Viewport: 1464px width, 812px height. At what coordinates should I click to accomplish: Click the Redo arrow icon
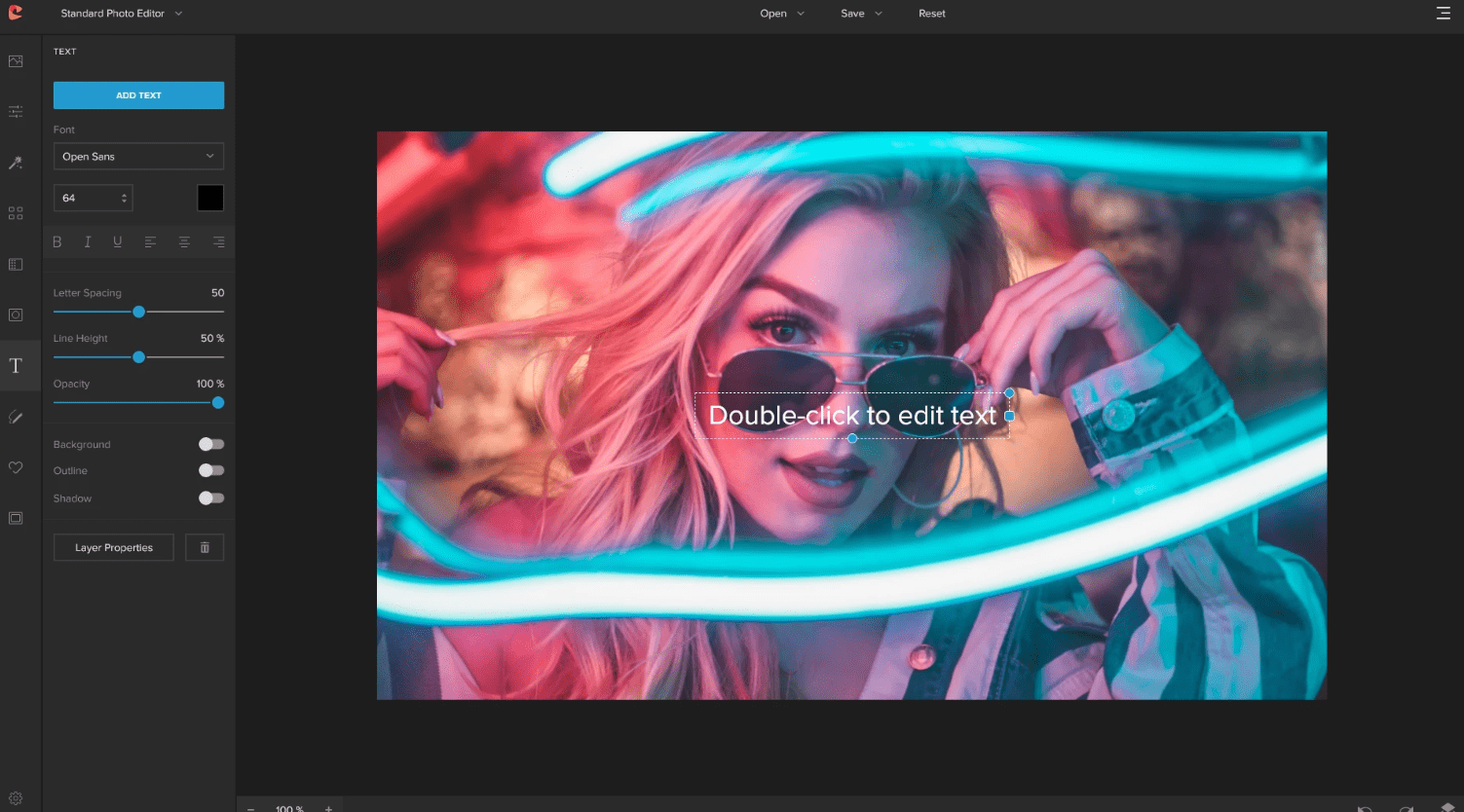coord(1406,806)
